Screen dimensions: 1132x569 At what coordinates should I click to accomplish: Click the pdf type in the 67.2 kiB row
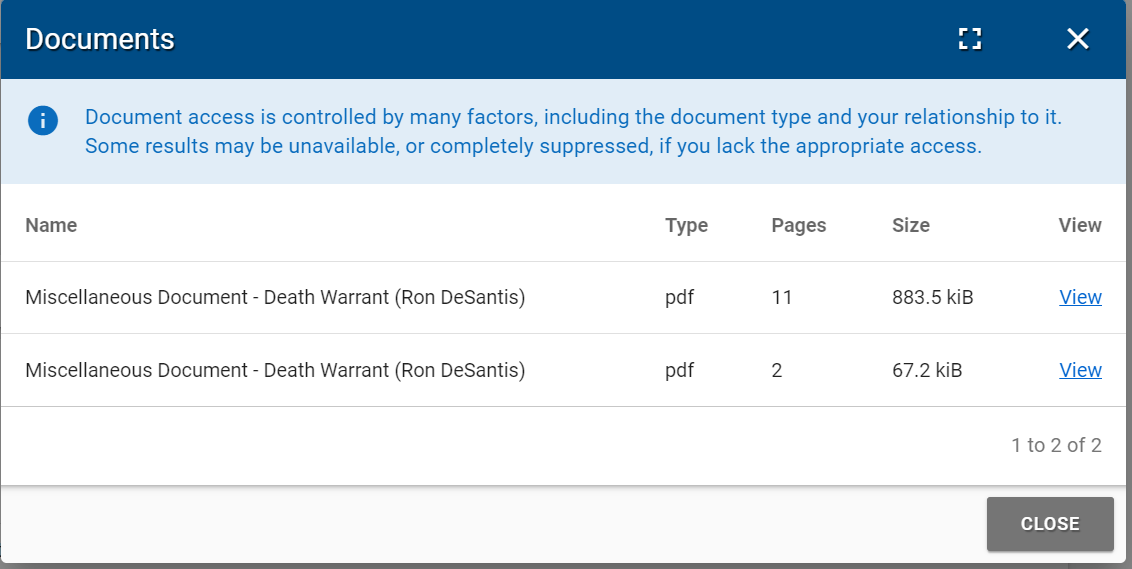click(679, 370)
